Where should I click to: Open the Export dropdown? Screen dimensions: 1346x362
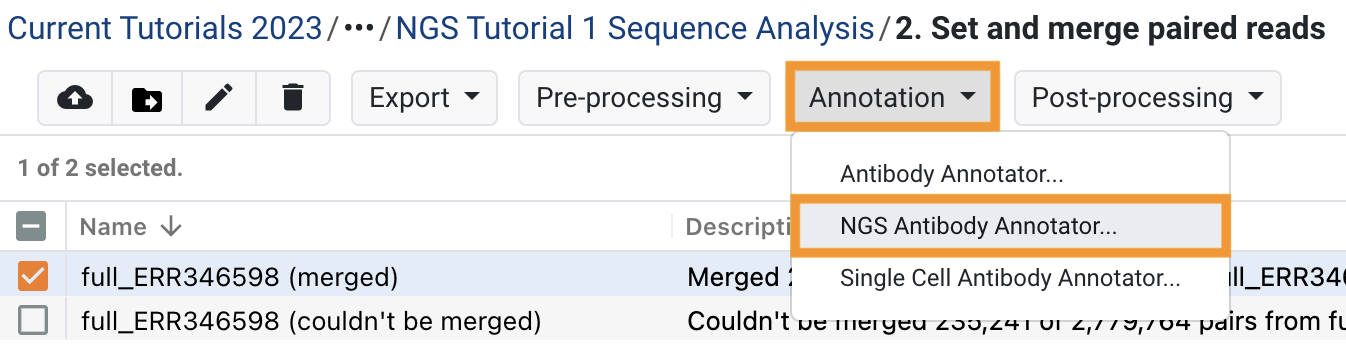[424, 97]
